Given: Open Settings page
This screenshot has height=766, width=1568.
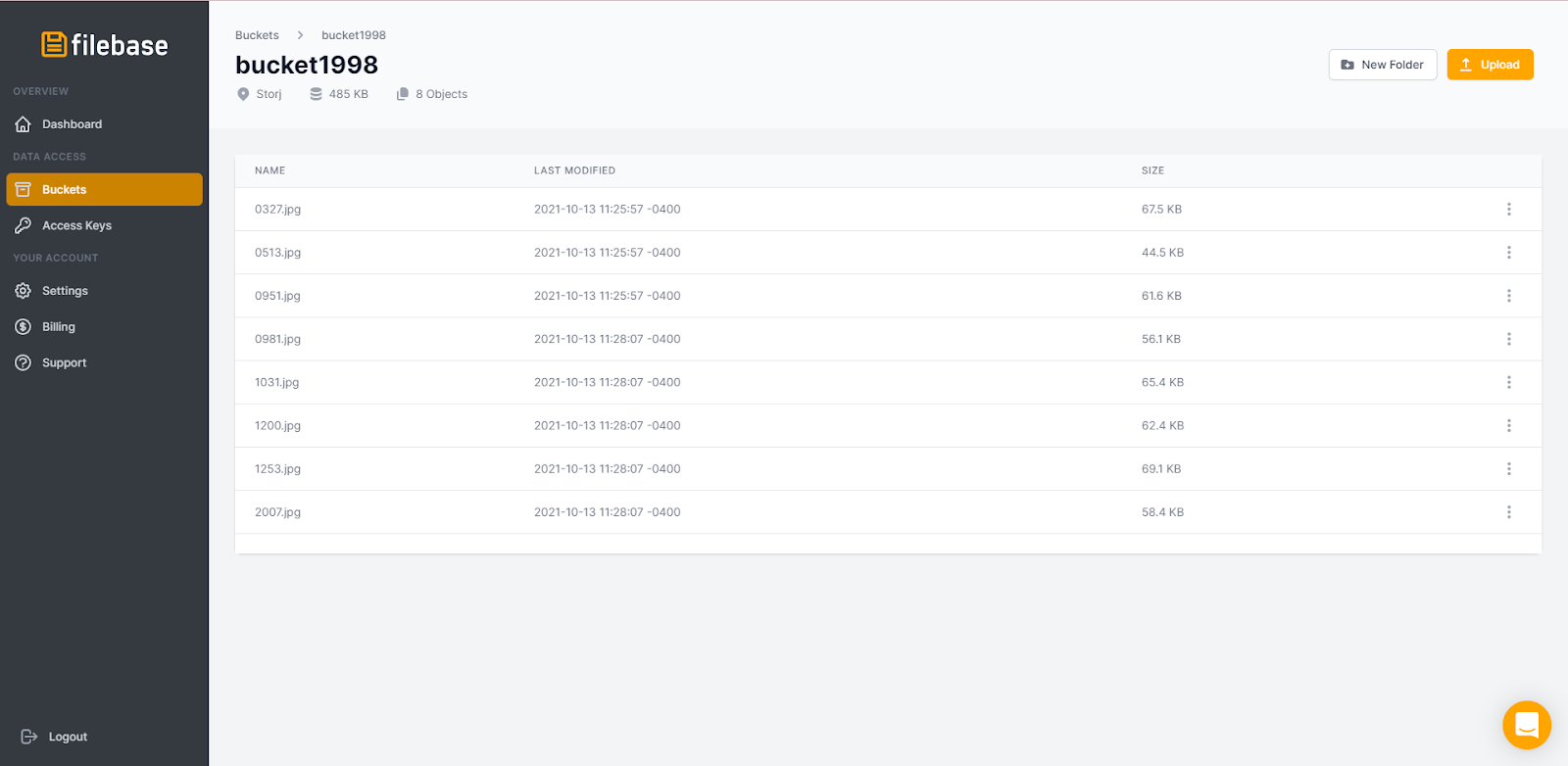Looking at the screenshot, I should tap(104, 291).
